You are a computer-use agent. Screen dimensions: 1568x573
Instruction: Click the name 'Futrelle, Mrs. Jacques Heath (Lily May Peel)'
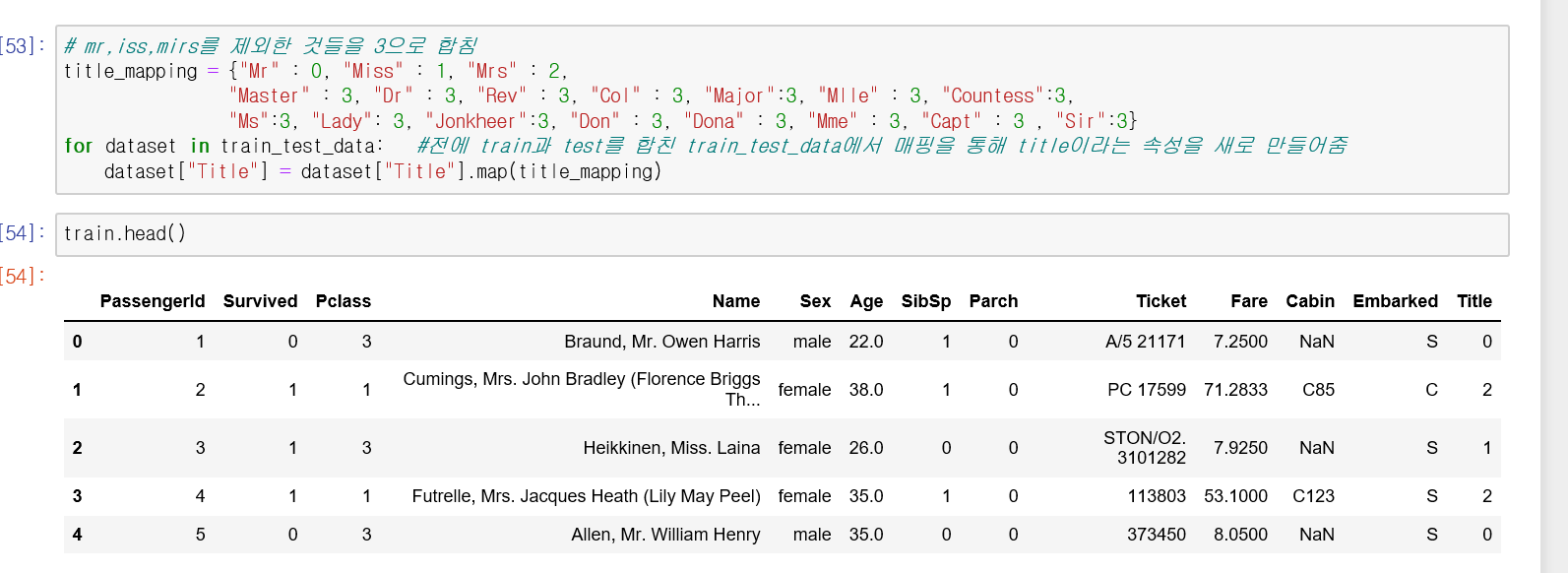coord(587,496)
